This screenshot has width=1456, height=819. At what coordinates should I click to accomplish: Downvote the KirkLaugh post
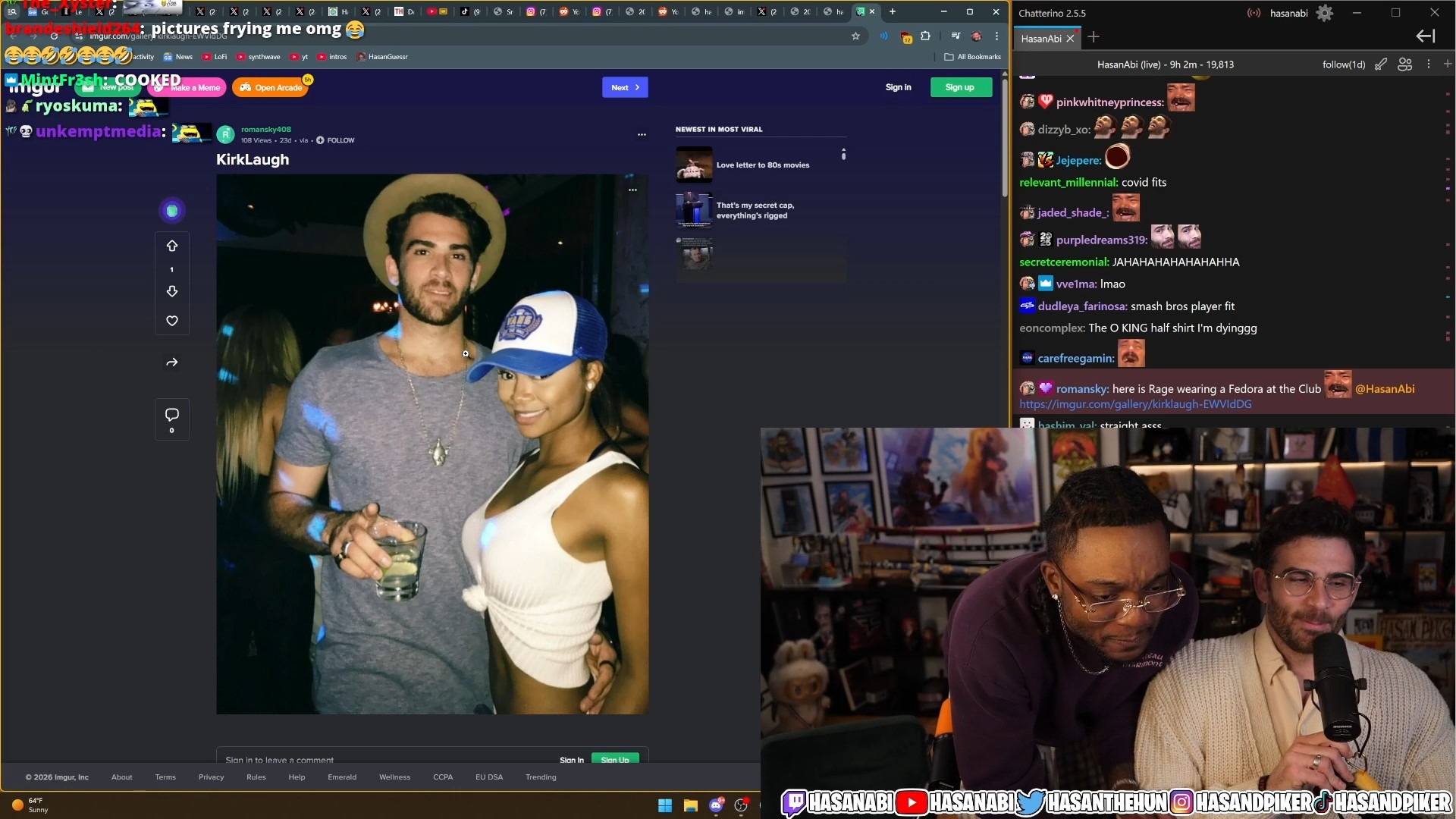[172, 292]
